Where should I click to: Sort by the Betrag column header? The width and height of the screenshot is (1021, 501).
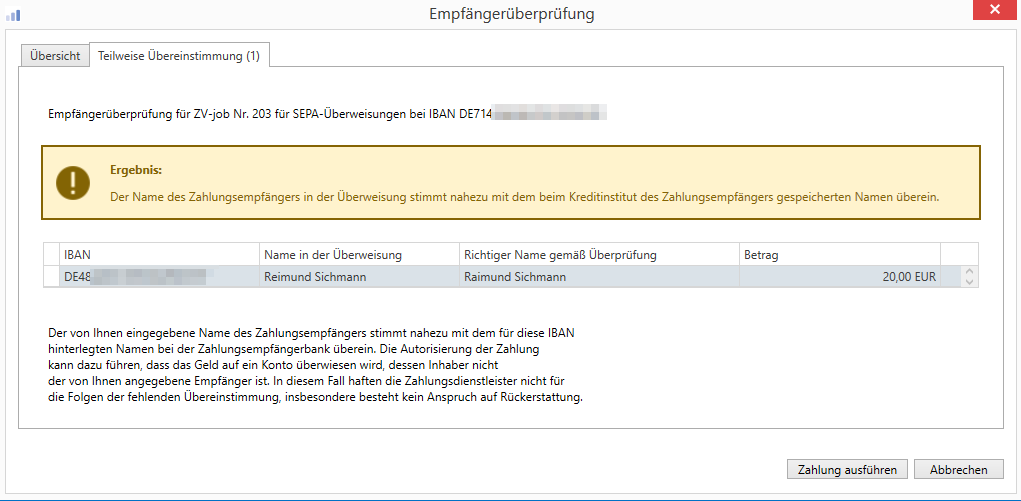tap(839, 255)
